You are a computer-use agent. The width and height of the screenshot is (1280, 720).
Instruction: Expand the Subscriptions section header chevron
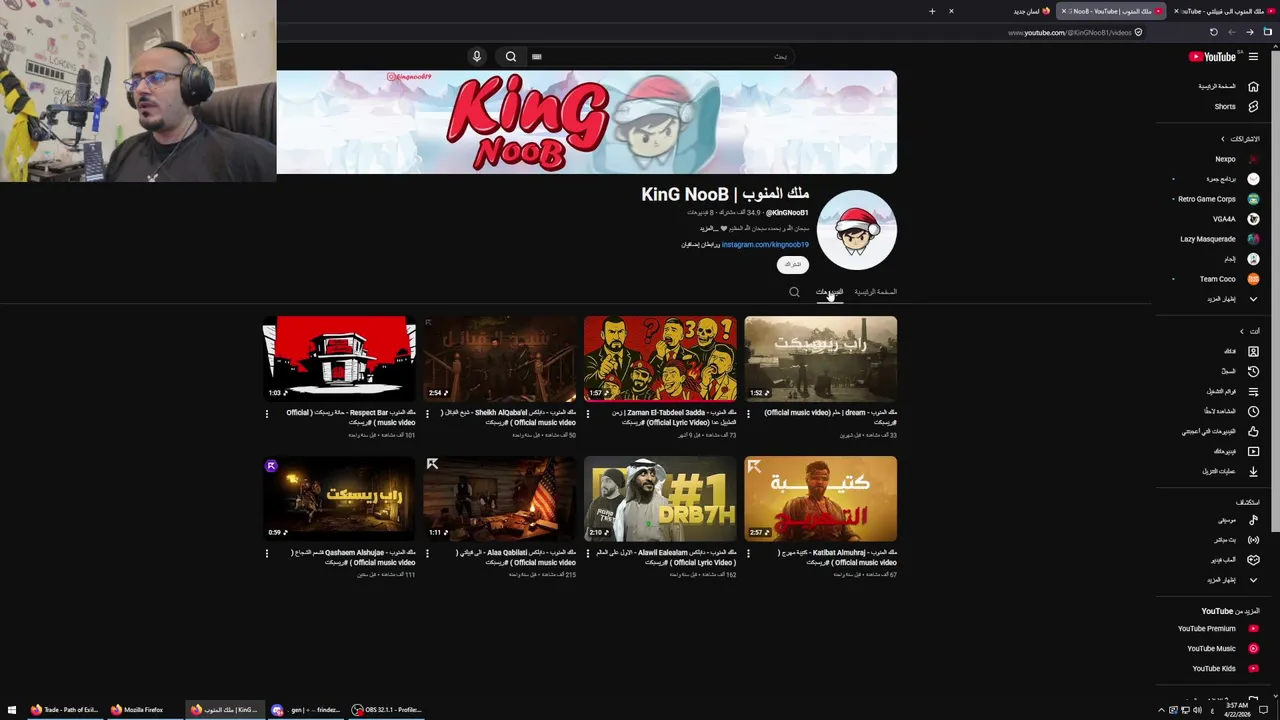coord(1222,139)
